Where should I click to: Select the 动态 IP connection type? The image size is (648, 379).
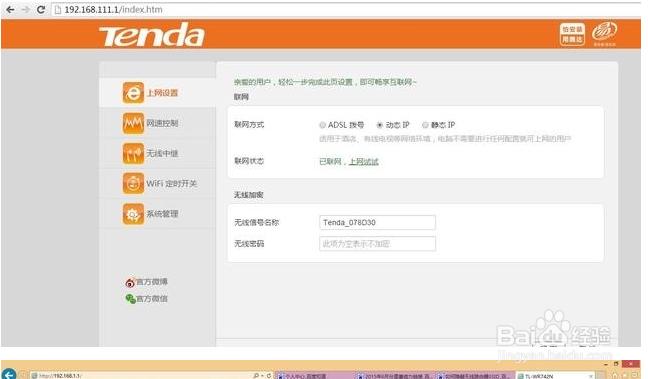point(379,125)
